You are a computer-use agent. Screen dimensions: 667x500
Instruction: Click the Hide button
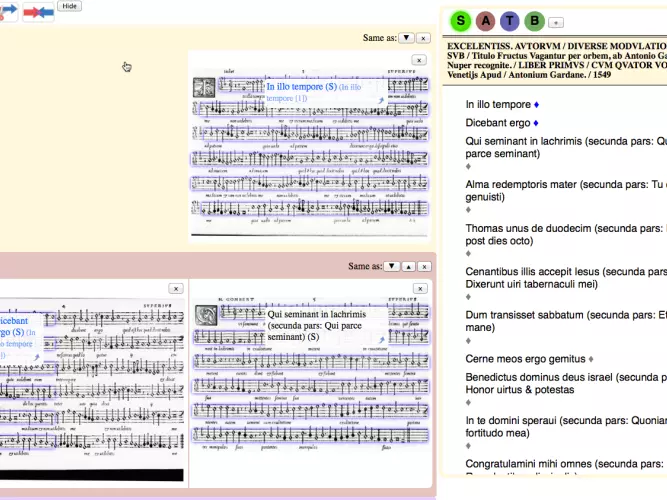click(x=69, y=6)
